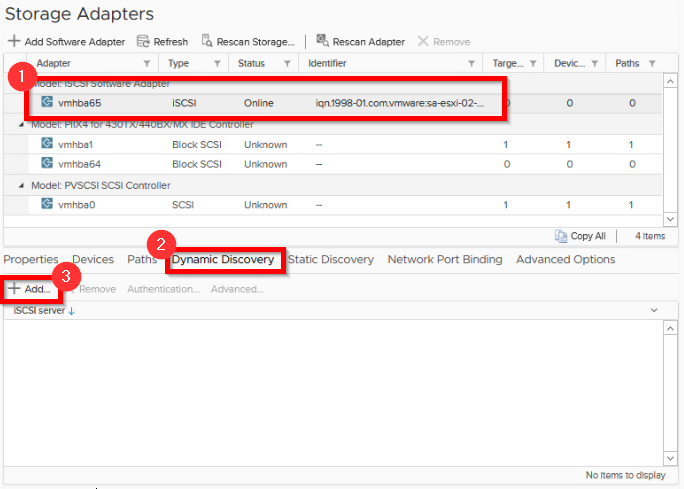Viewport: 684px width, 489px height.
Task: Open the Identifier column filter
Action: (x=471, y=64)
